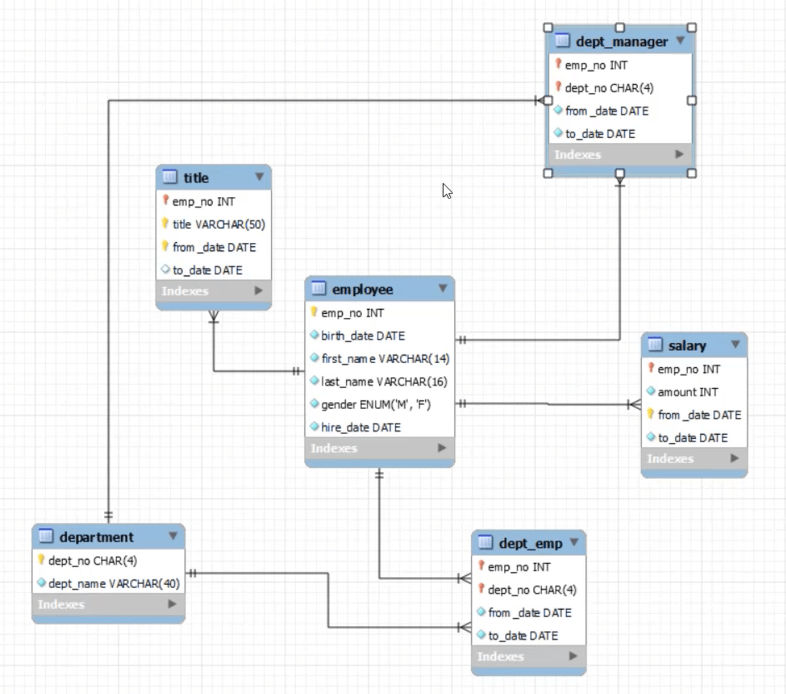
Task: Click dept_manager top-left resize handle
Action: [548, 28]
